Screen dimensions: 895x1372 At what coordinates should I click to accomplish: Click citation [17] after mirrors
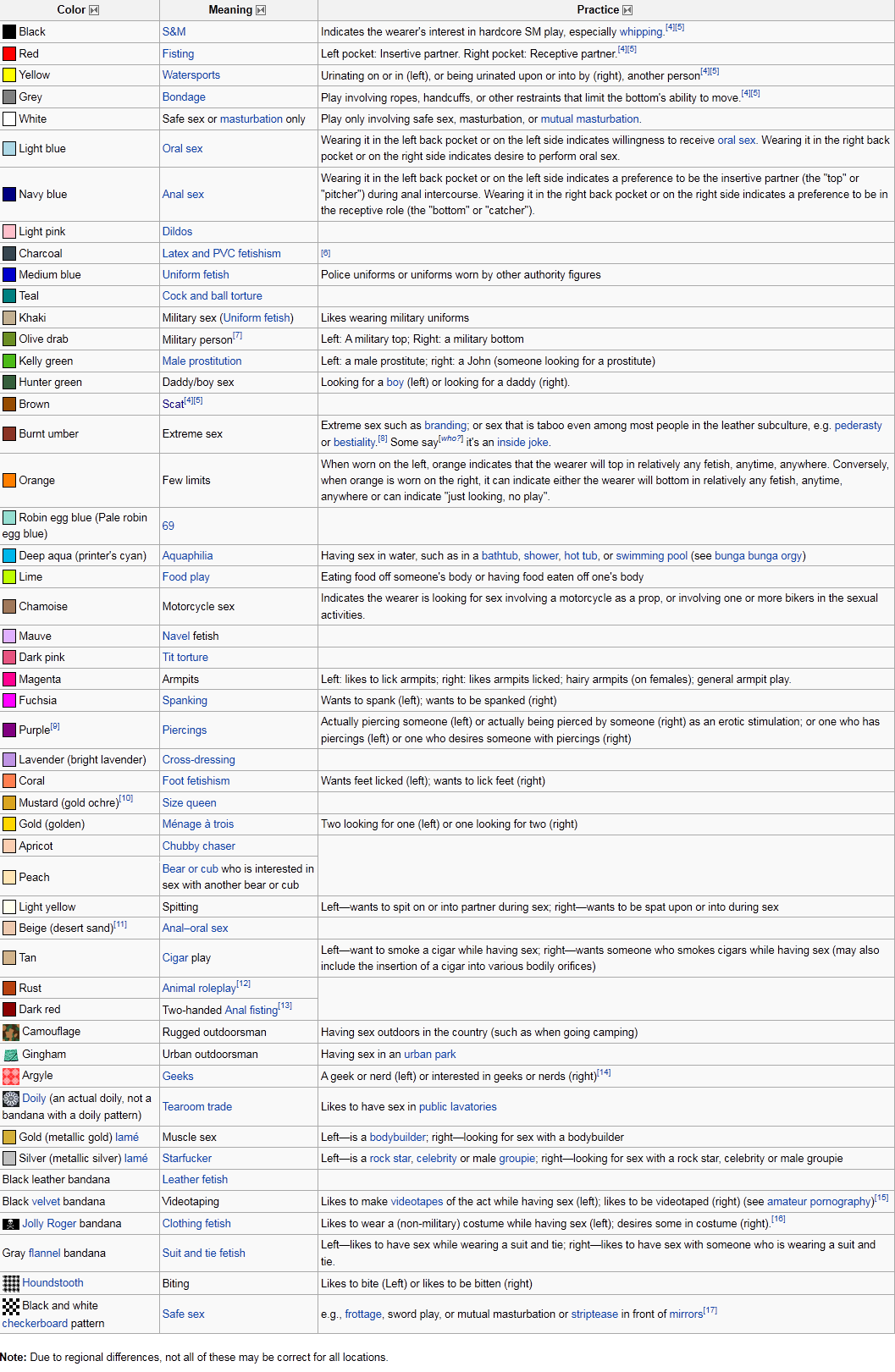(x=710, y=1310)
